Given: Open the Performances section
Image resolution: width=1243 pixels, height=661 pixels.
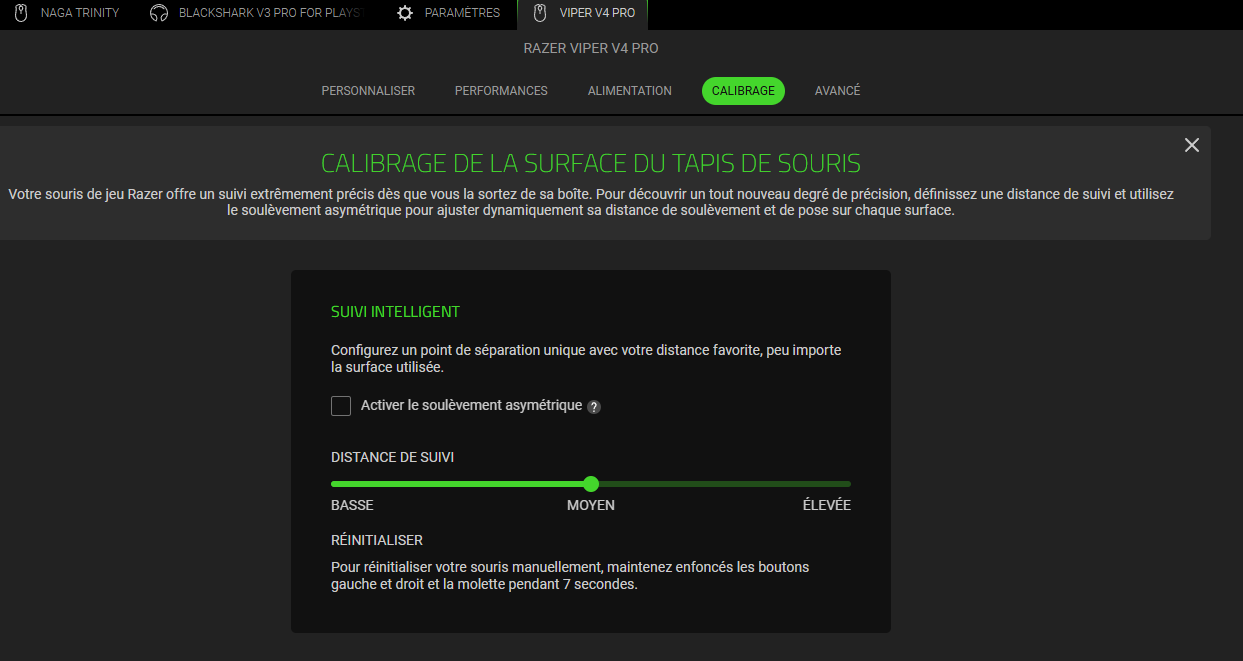Looking at the screenshot, I should 501,91.
